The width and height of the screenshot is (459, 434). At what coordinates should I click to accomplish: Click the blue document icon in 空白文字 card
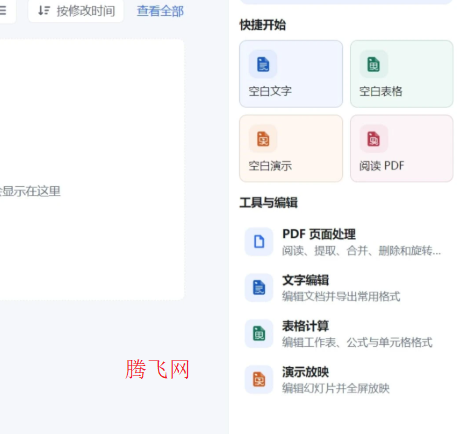click(263, 64)
